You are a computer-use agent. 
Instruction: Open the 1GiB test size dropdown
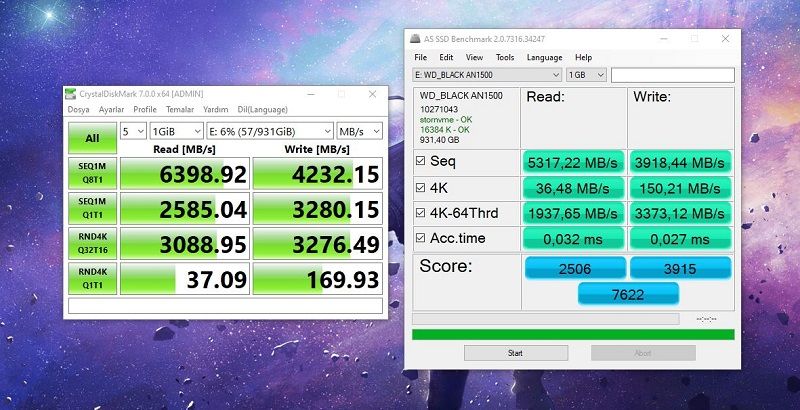tap(177, 132)
